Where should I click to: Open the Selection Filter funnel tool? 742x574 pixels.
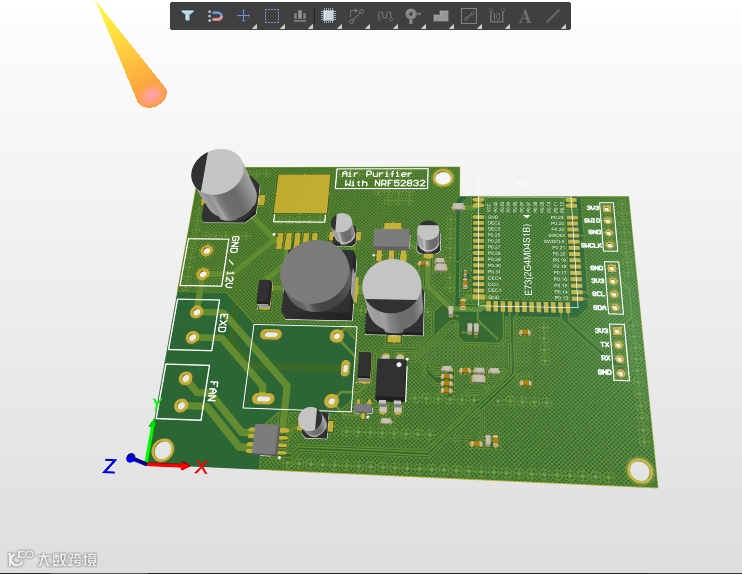click(187, 16)
